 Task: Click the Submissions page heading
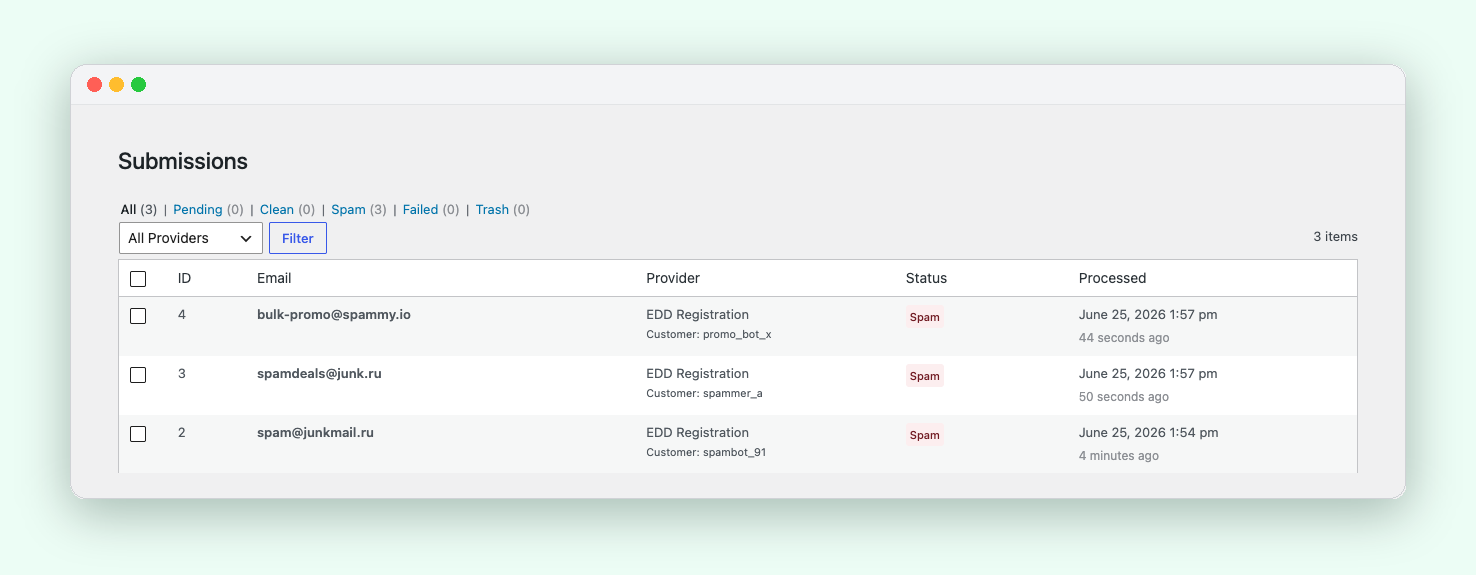183,161
